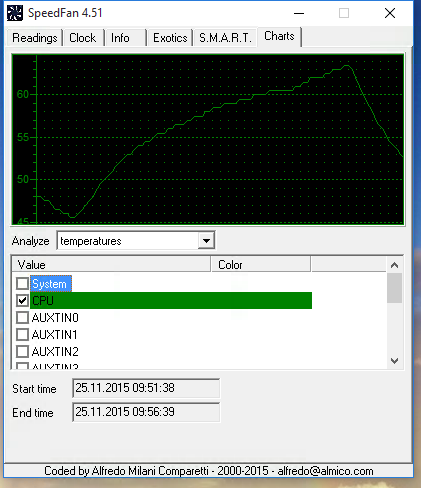Open the Analyze dropdown arrow

[206, 240]
